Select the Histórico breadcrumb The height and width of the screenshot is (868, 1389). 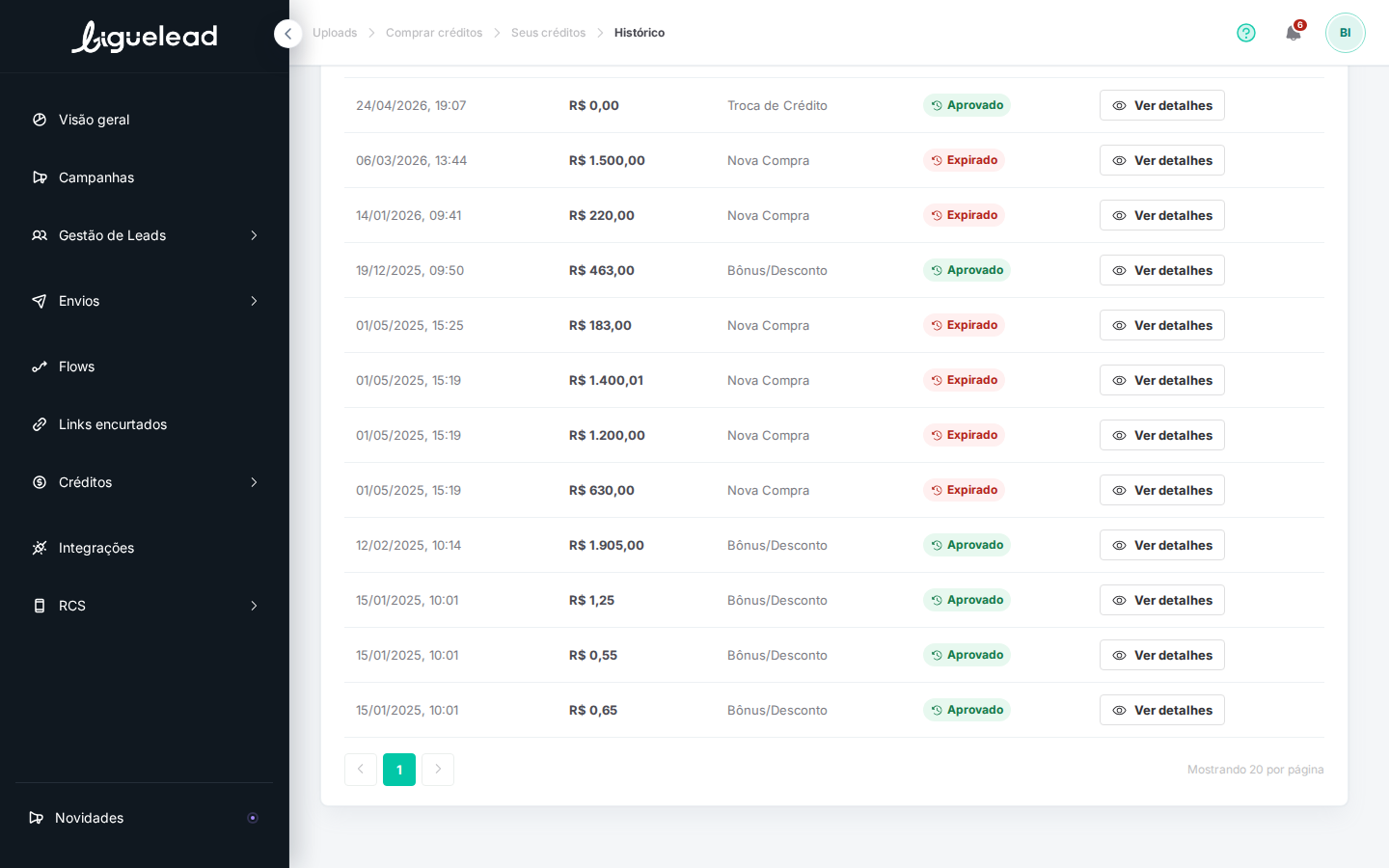click(x=640, y=33)
